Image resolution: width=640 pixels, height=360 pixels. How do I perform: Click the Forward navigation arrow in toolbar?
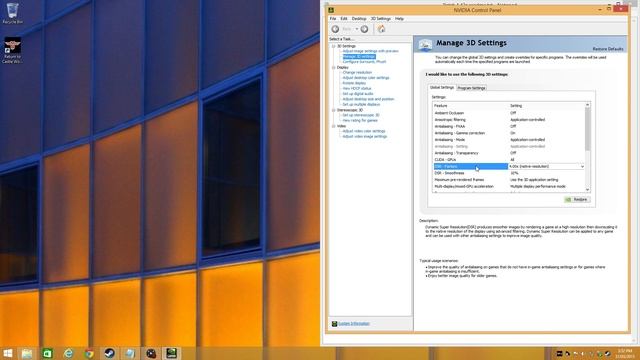[364, 29]
